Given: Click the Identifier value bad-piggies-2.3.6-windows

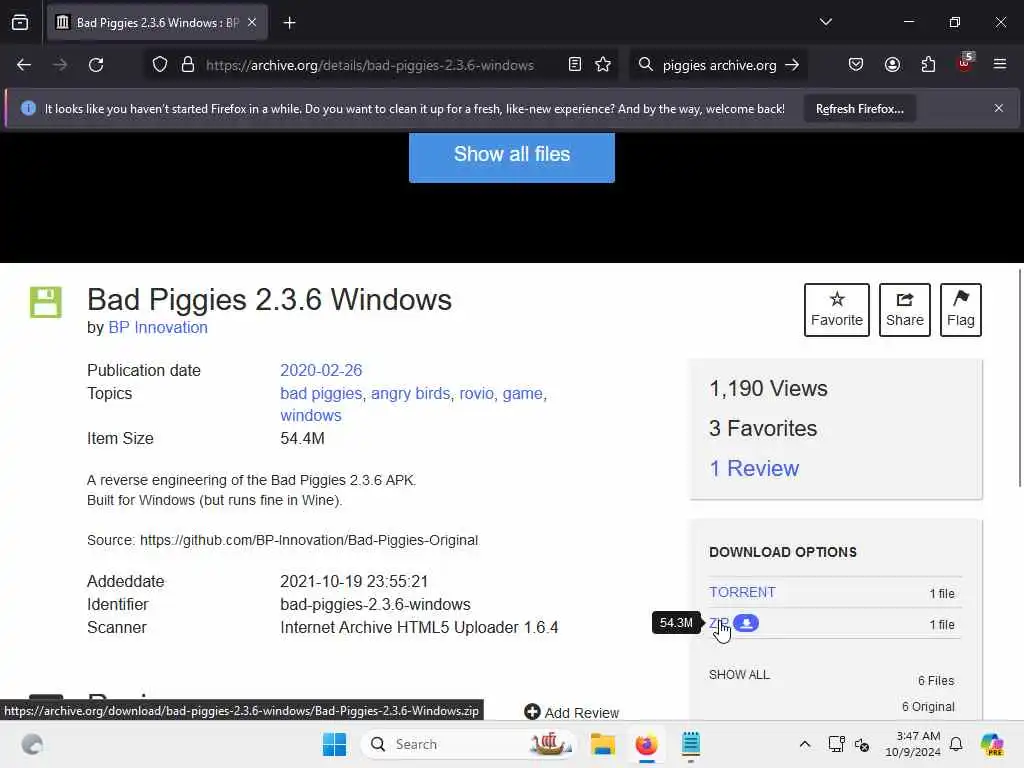Looking at the screenshot, I should (376, 604).
